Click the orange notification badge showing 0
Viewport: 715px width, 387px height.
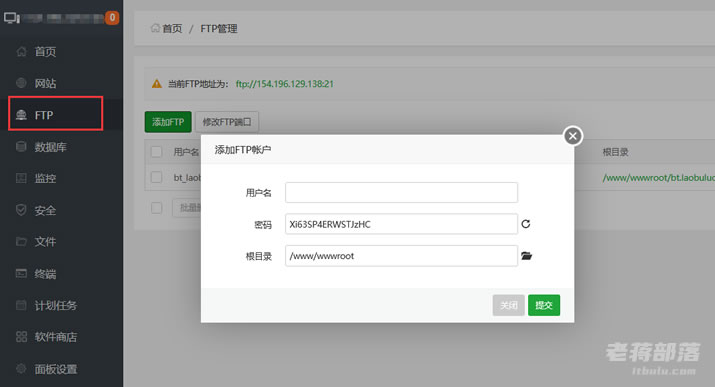pos(112,18)
